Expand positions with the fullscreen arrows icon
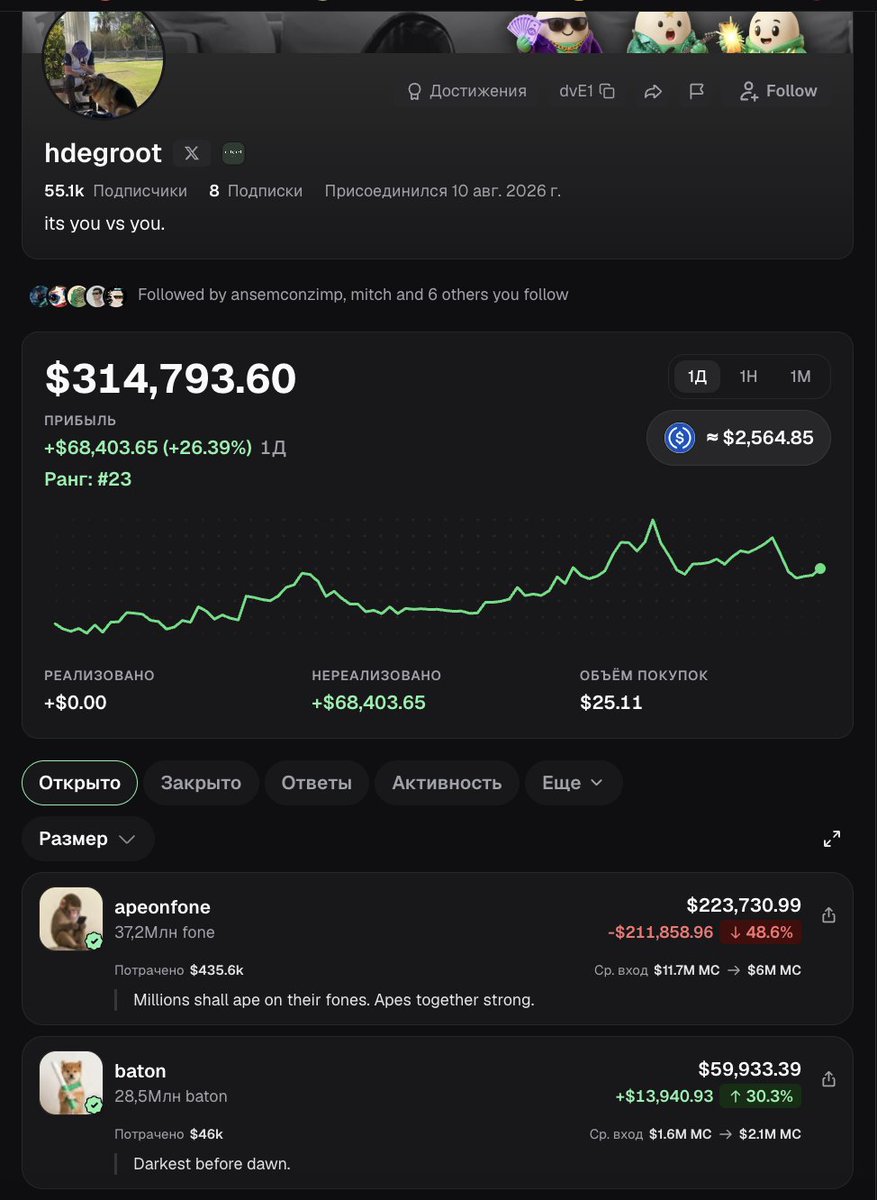 (x=832, y=839)
